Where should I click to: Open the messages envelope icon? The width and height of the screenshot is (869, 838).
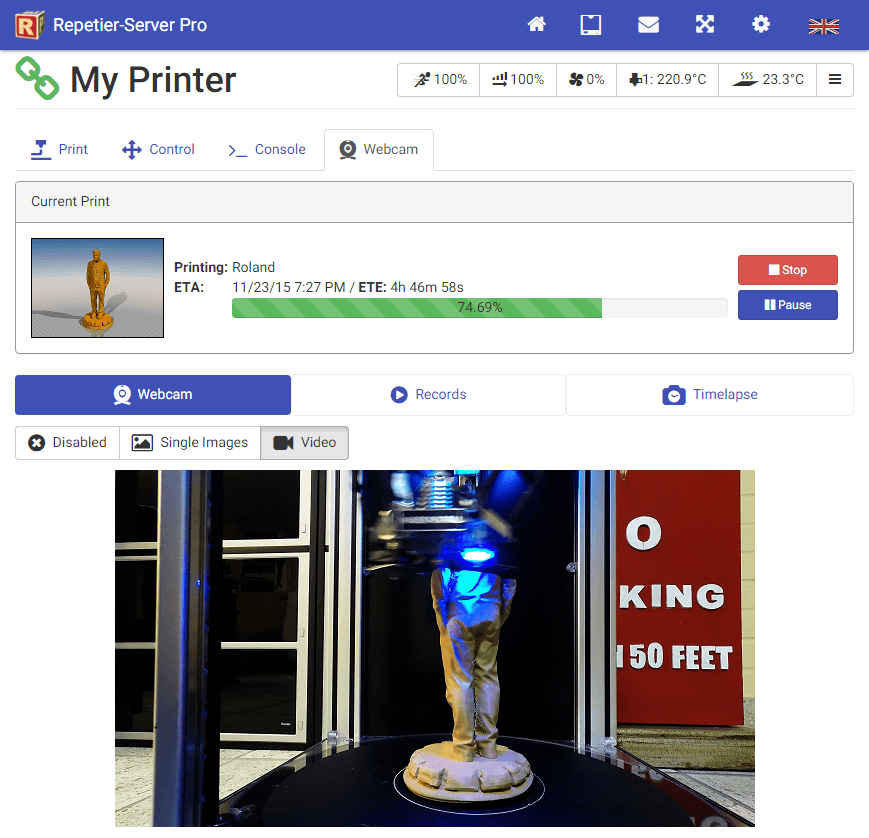[x=648, y=25]
